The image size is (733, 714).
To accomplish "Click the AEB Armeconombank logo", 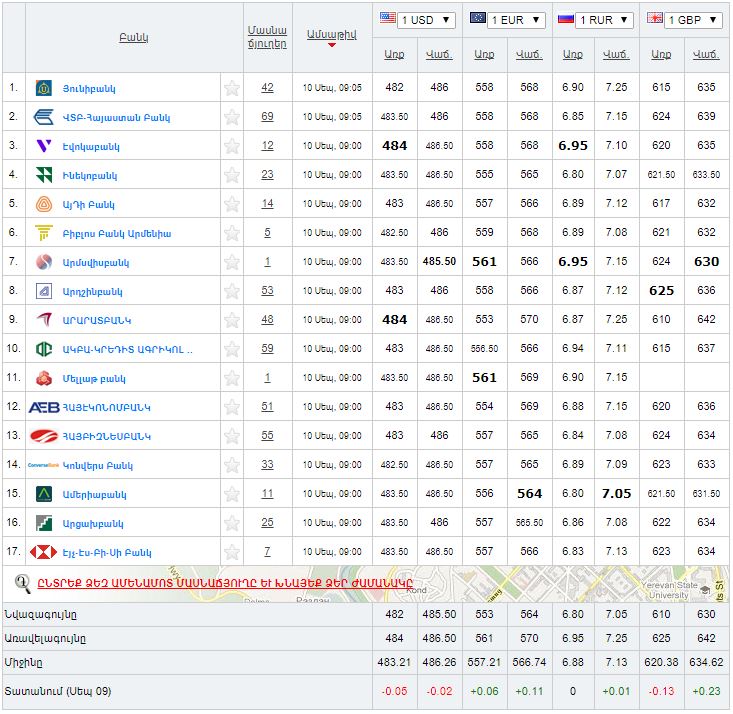I will pos(43,407).
